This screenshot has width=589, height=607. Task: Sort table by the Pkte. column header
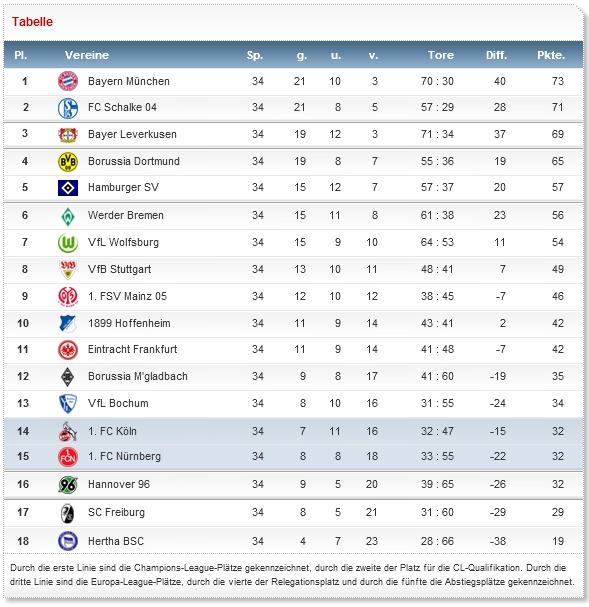pos(551,55)
